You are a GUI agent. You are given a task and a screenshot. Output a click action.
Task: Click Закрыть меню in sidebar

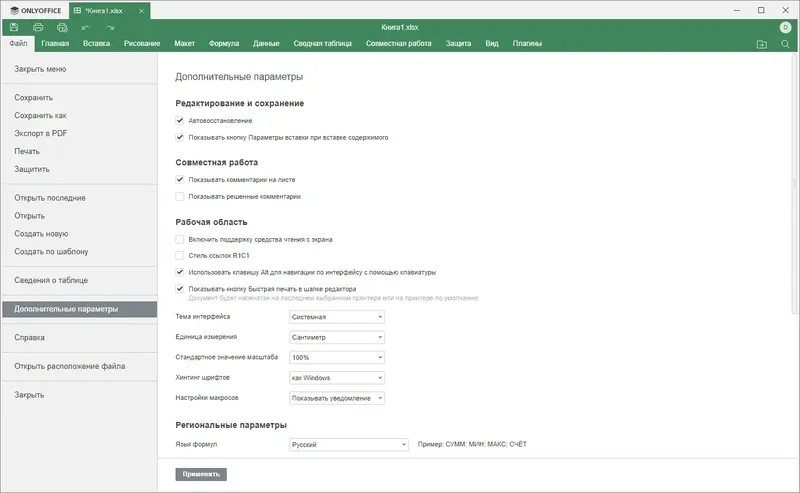click(x=80, y=69)
